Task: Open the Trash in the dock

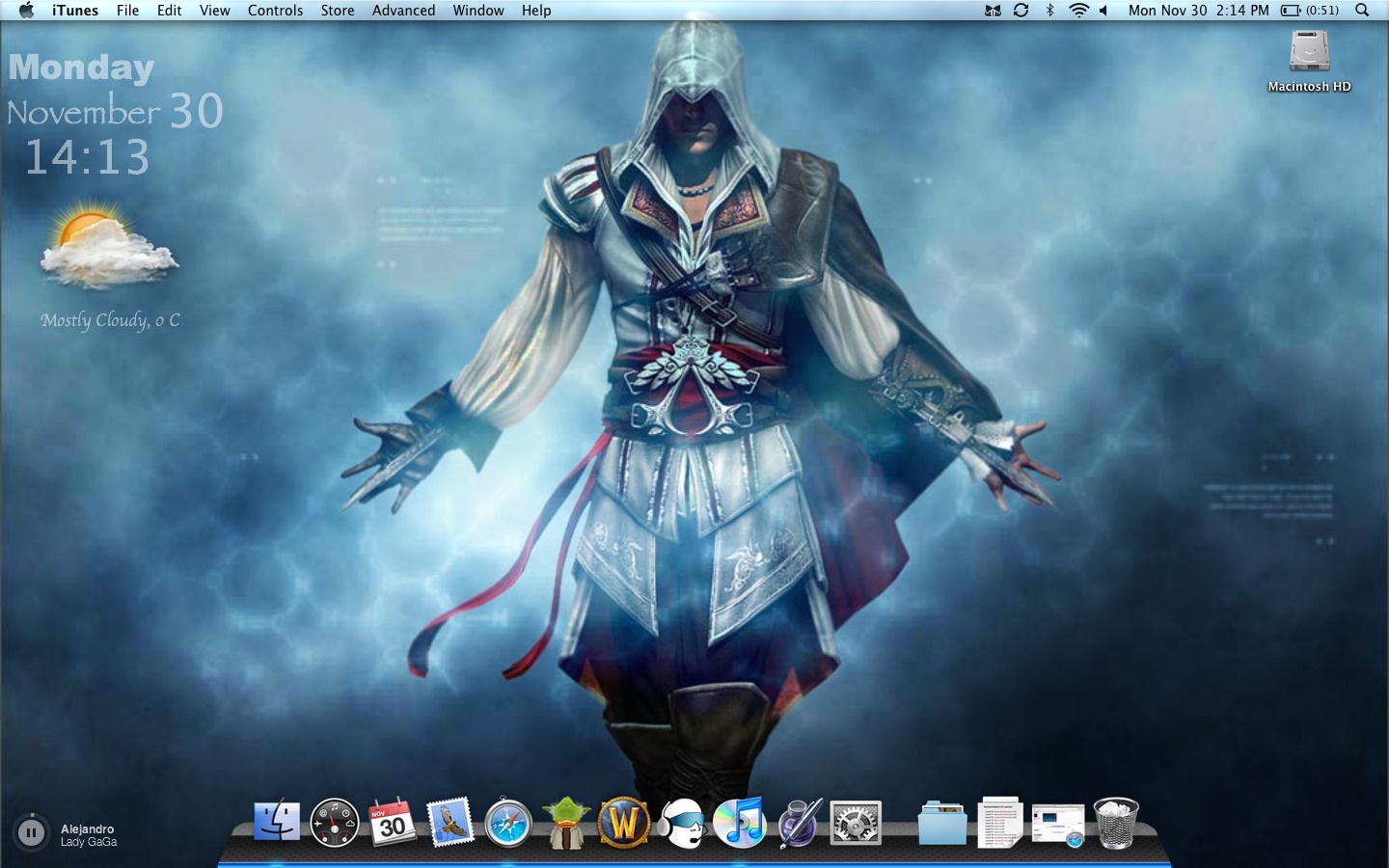Action: coord(1116,823)
